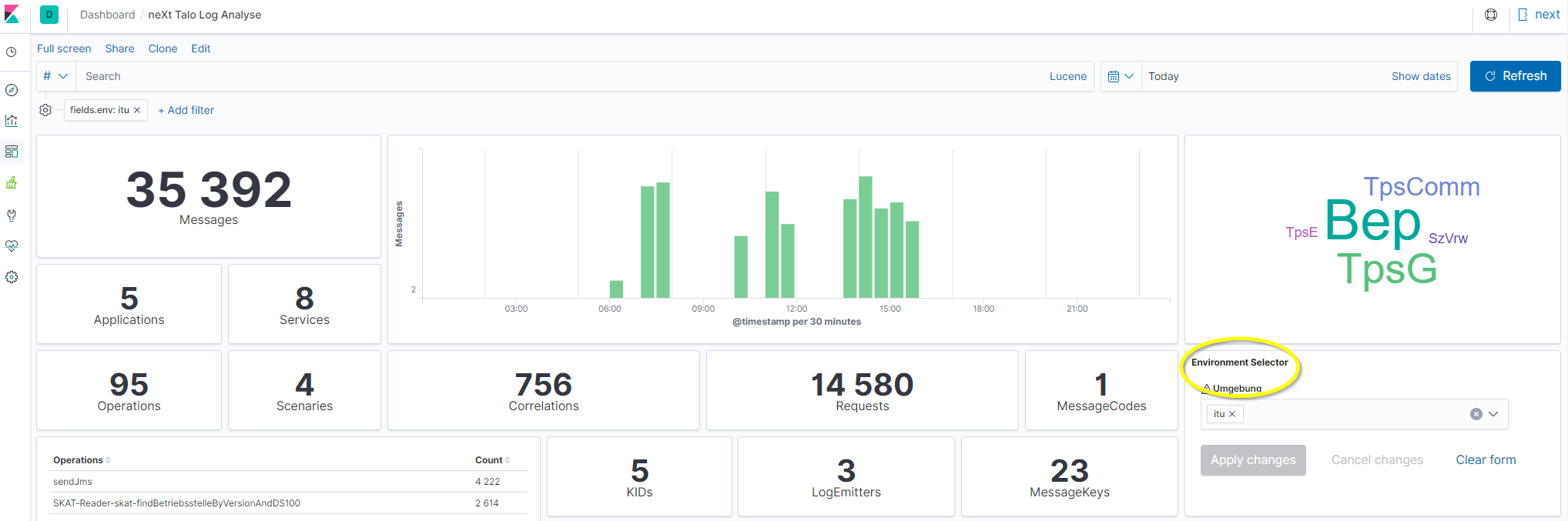Select TpsE in the tag cloud
Viewport: 1568px width, 521px height.
coord(1302,232)
